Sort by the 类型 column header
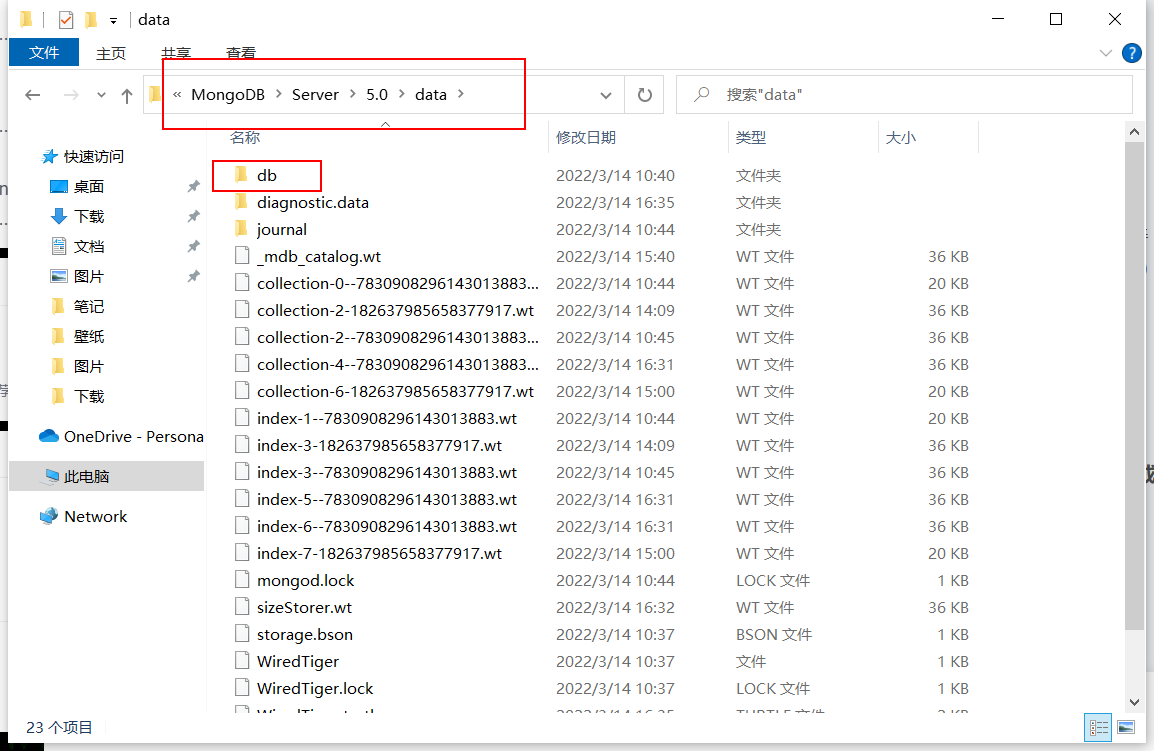 click(x=751, y=138)
